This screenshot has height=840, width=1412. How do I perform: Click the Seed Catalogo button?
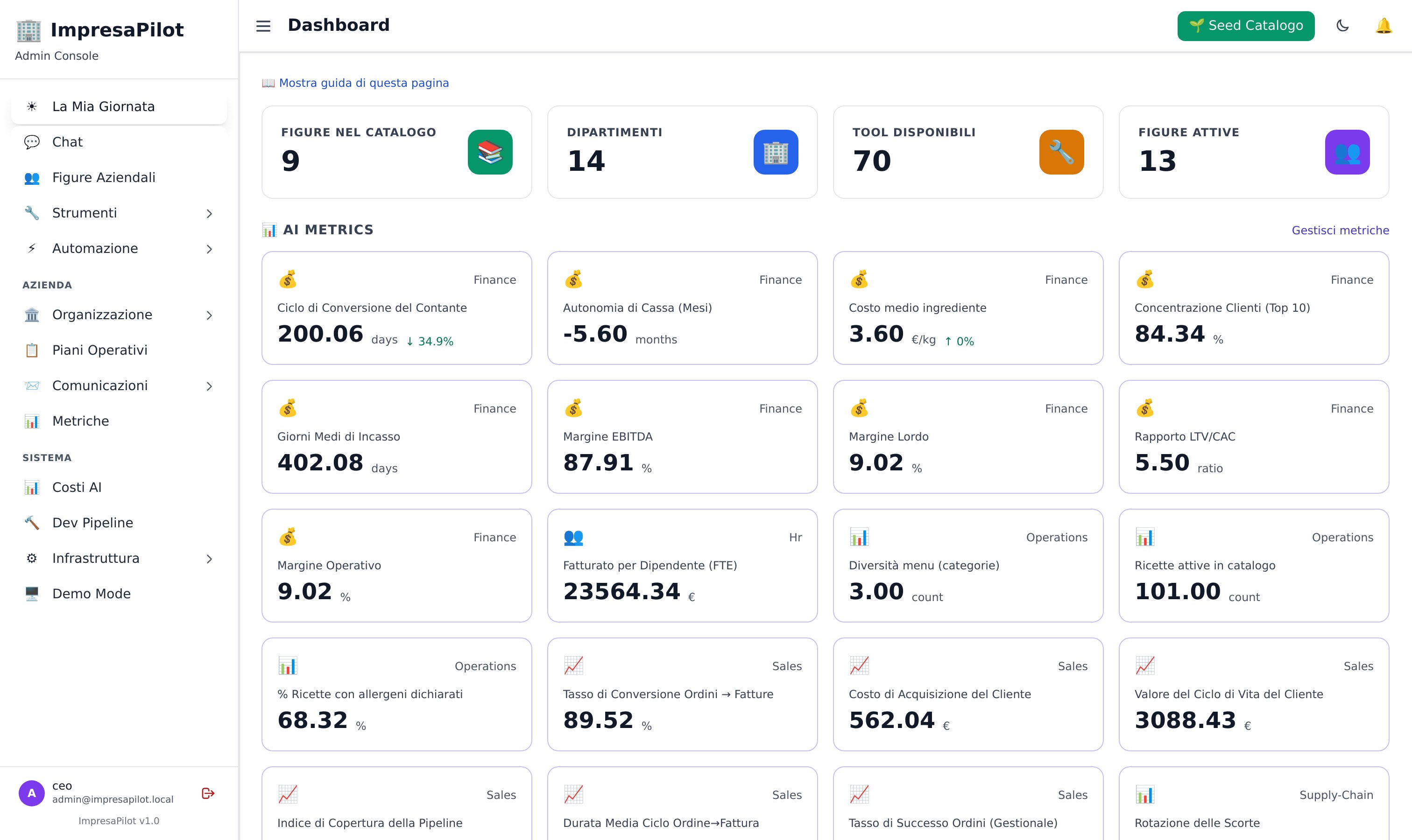1245,26
